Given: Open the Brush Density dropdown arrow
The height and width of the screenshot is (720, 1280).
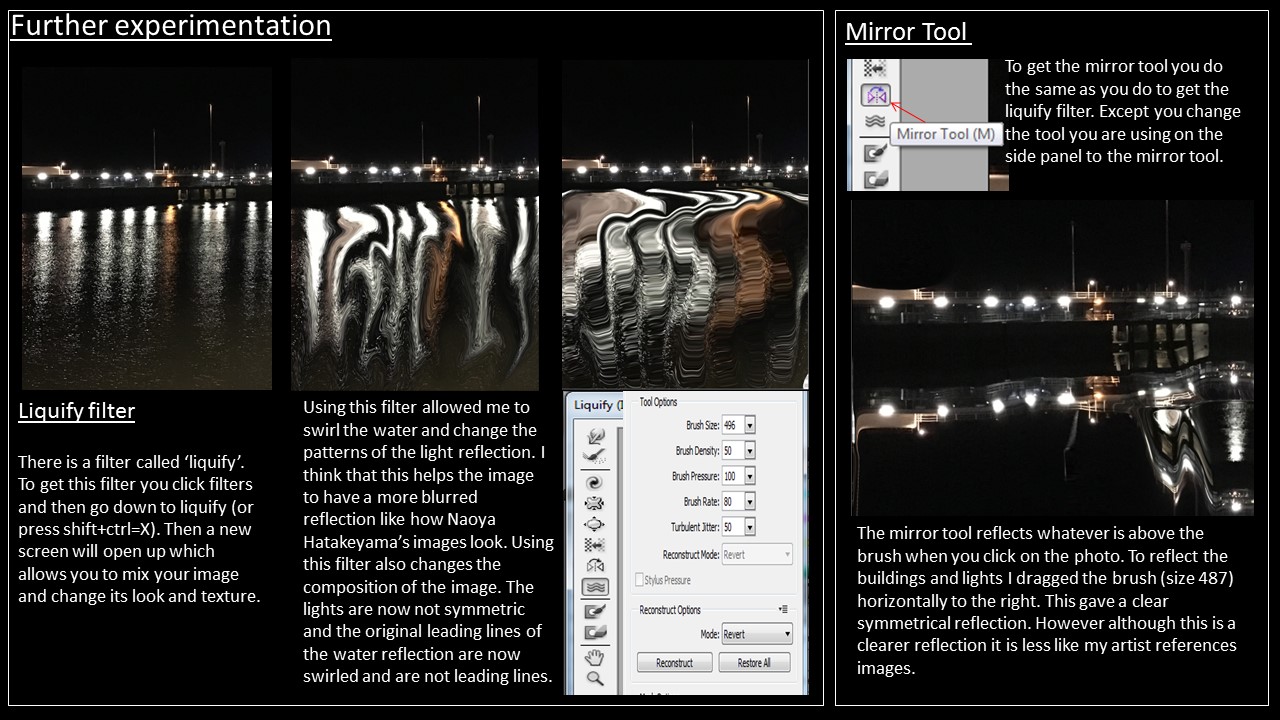Looking at the screenshot, I should coord(750,451).
